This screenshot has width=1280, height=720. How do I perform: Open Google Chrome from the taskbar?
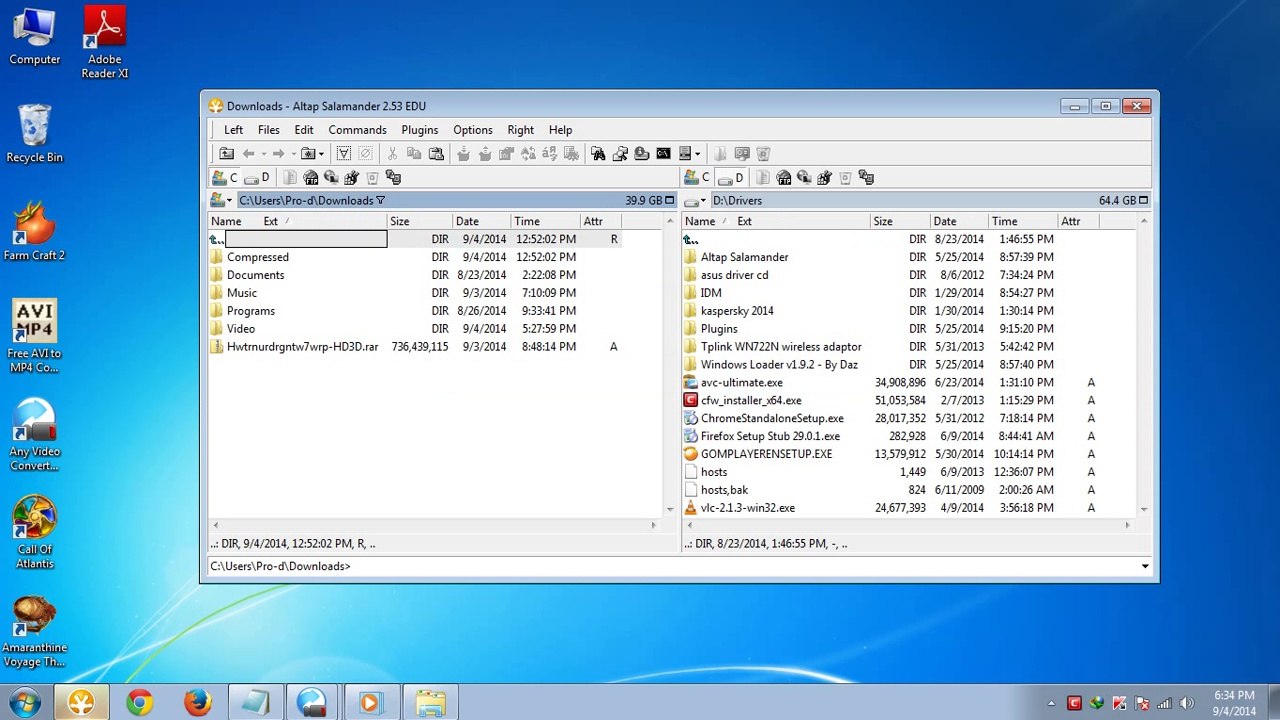tap(139, 703)
